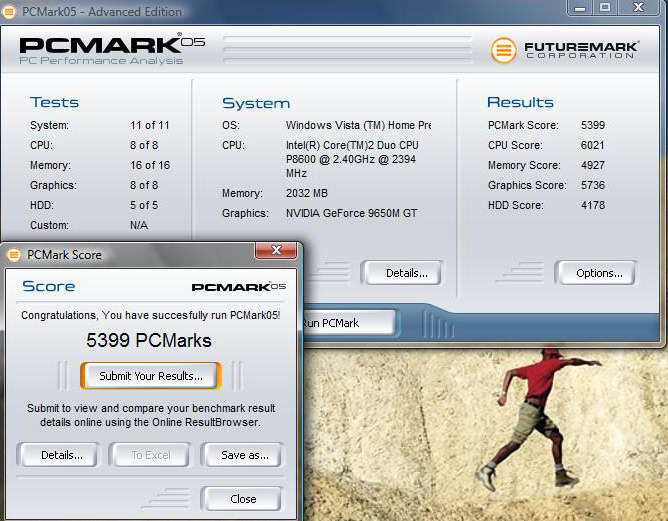Click the OS value Windows Vista Home
Image resolution: width=668 pixels, height=521 pixels.
point(358,125)
